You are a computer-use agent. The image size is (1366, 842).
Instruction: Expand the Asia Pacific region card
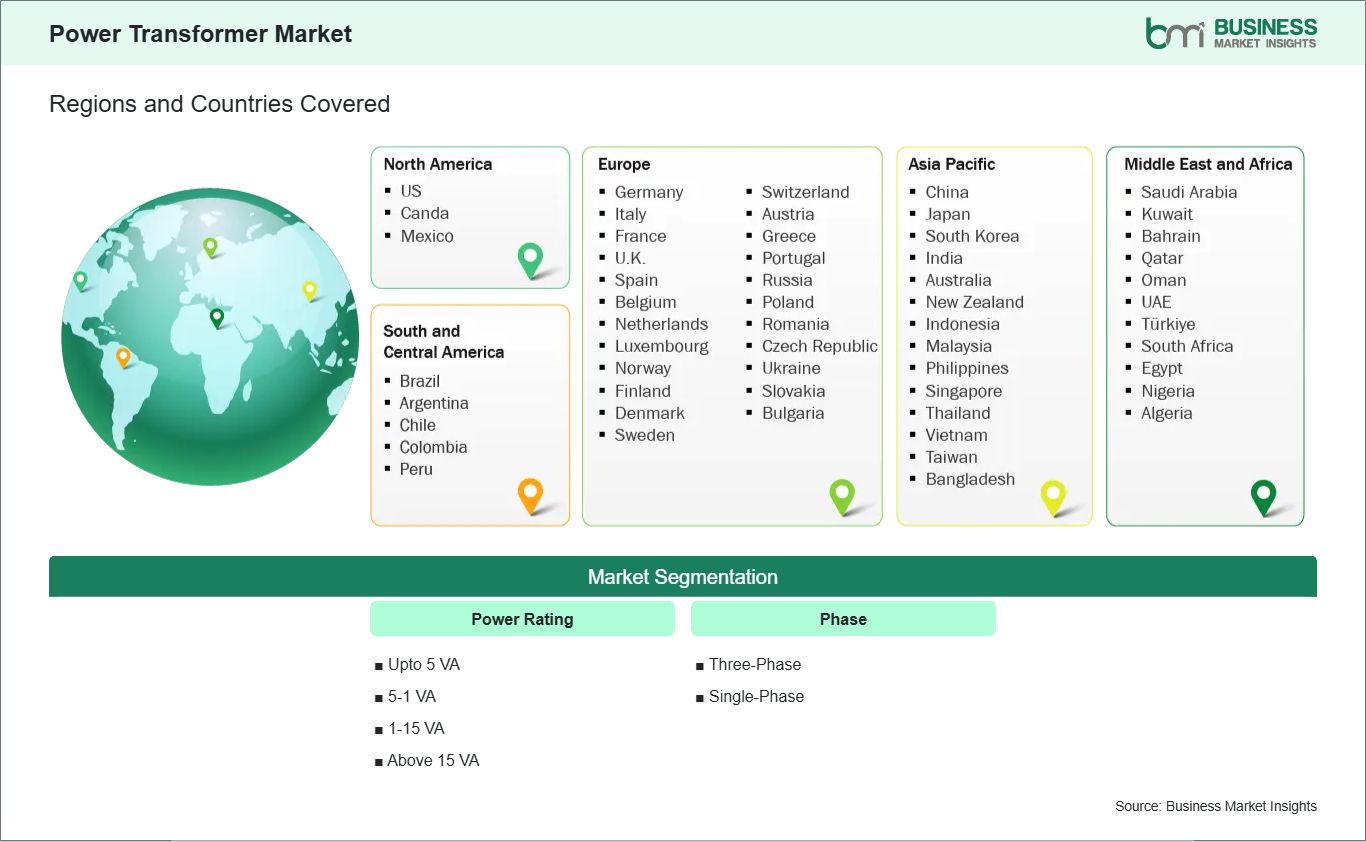click(994, 335)
